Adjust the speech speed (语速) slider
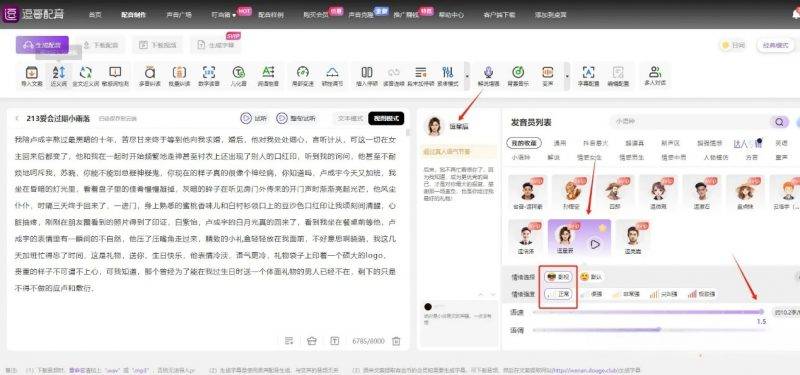This screenshot has width=800, height=375. (648, 312)
